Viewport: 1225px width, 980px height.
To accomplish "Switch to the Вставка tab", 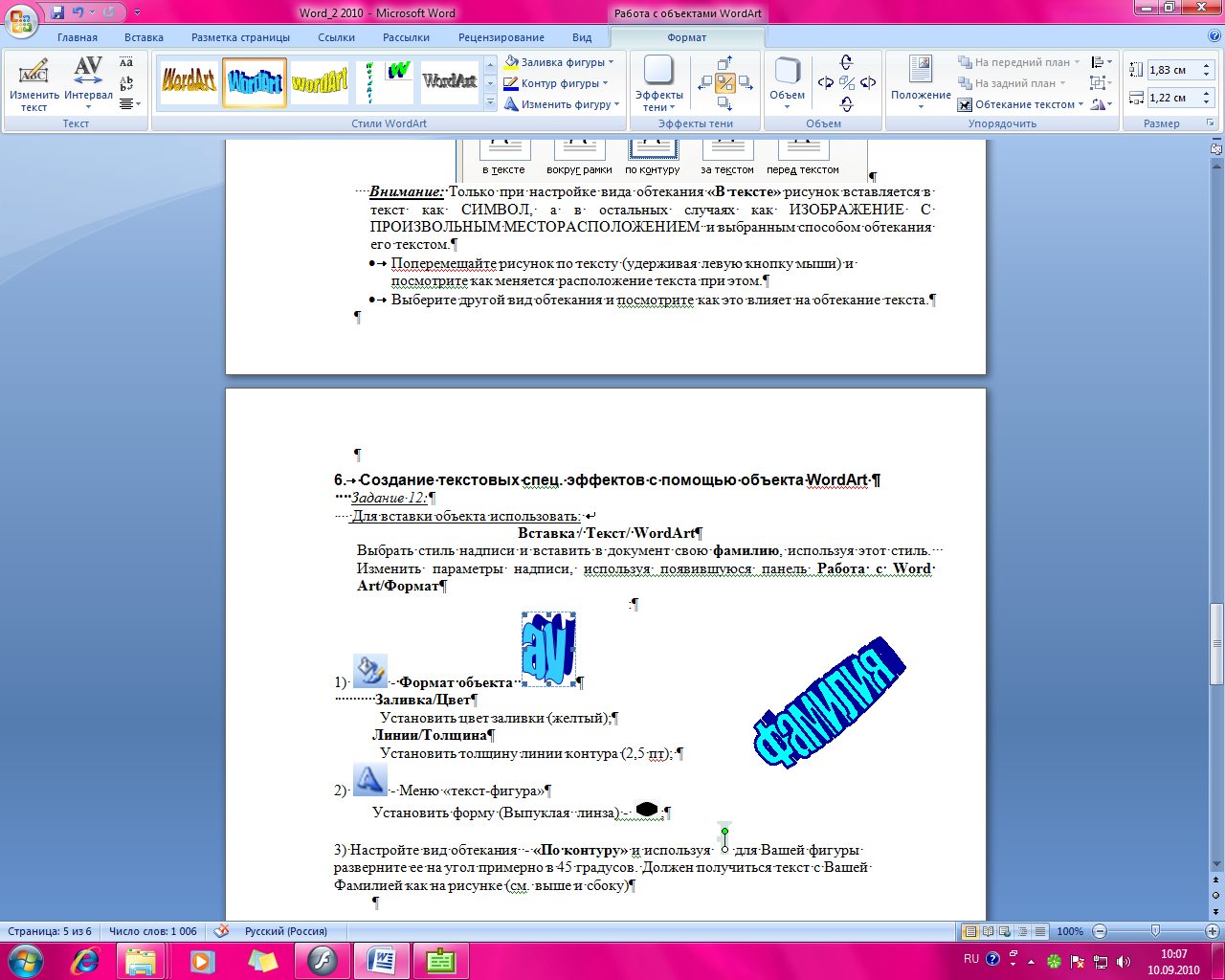I will [144, 37].
